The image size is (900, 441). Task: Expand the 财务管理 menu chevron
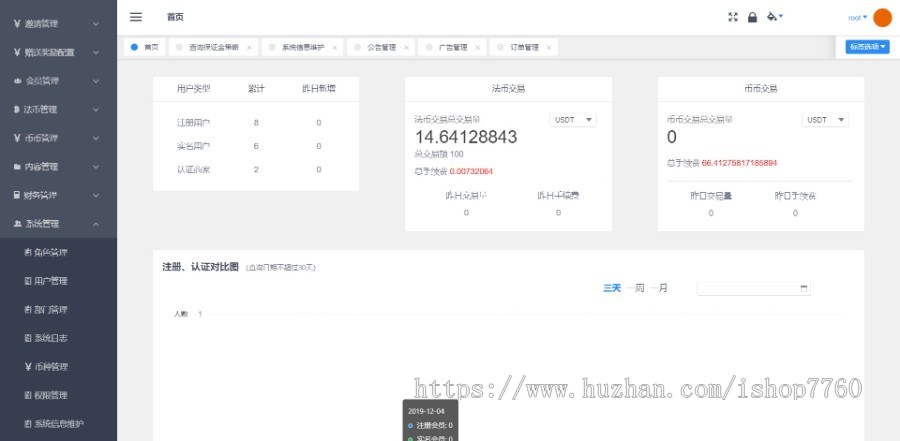(96, 195)
